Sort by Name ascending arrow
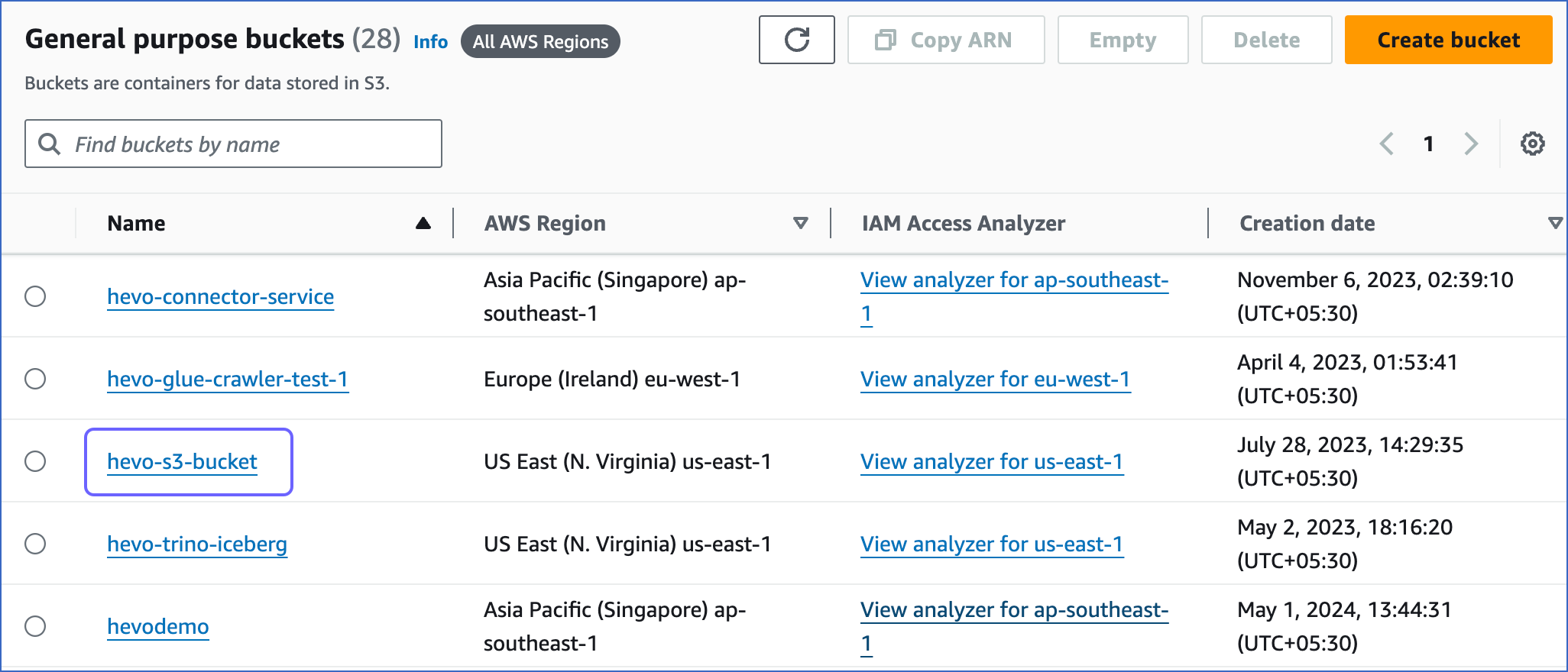This screenshot has height=672, width=1568. 423,223
